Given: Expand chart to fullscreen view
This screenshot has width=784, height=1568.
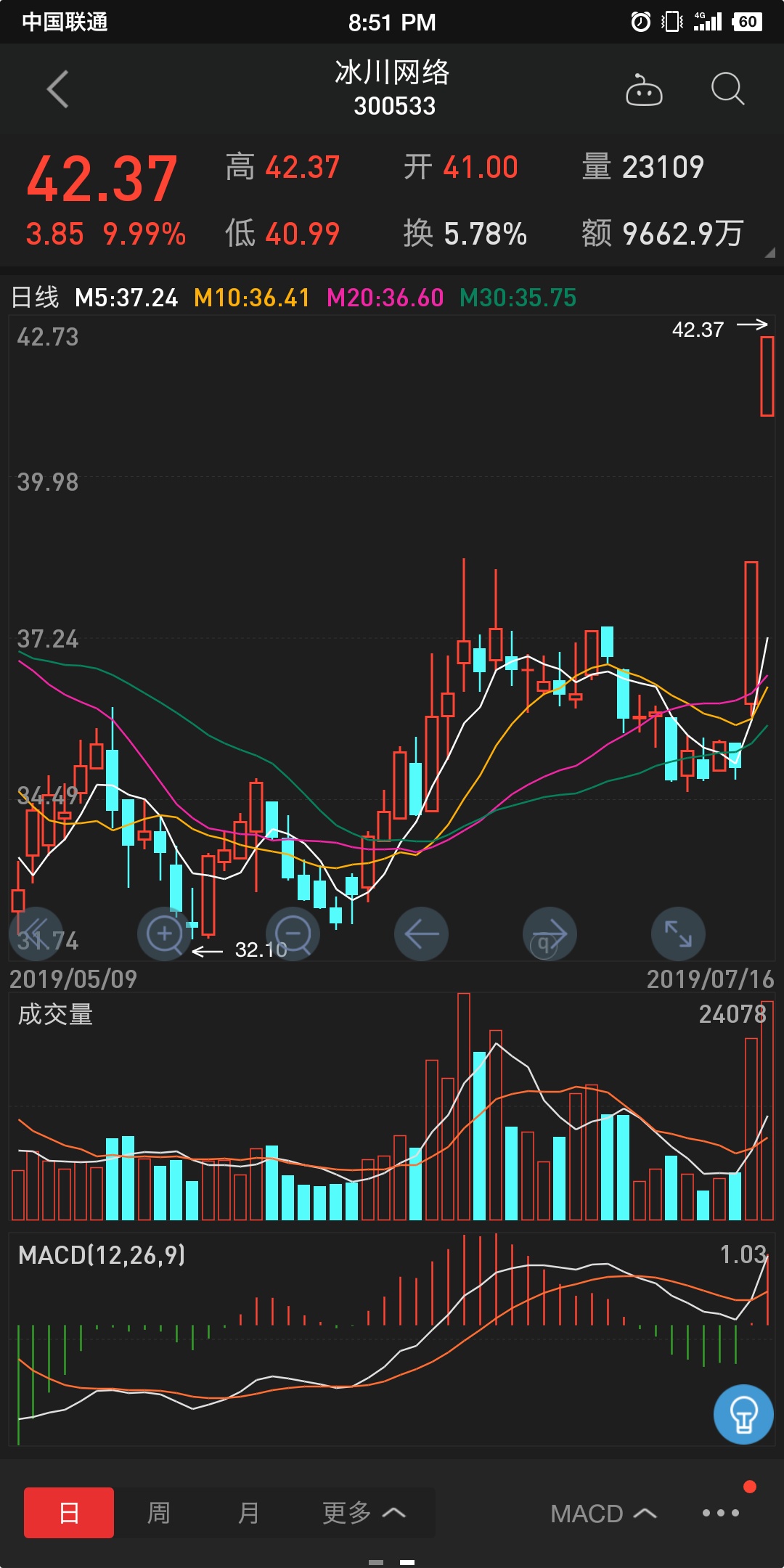Looking at the screenshot, I should [x=678, y=934].
